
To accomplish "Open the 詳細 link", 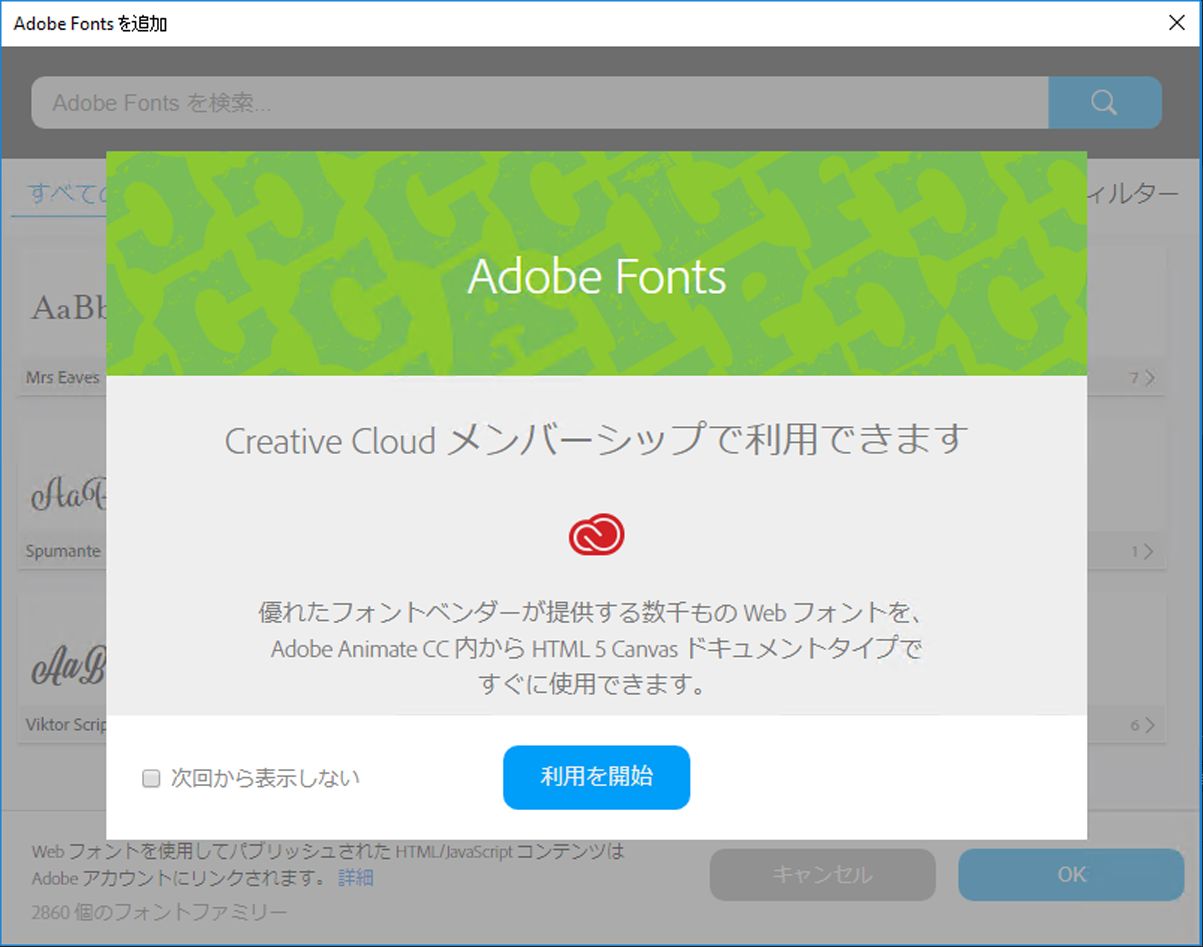I will tap(354, 880).
